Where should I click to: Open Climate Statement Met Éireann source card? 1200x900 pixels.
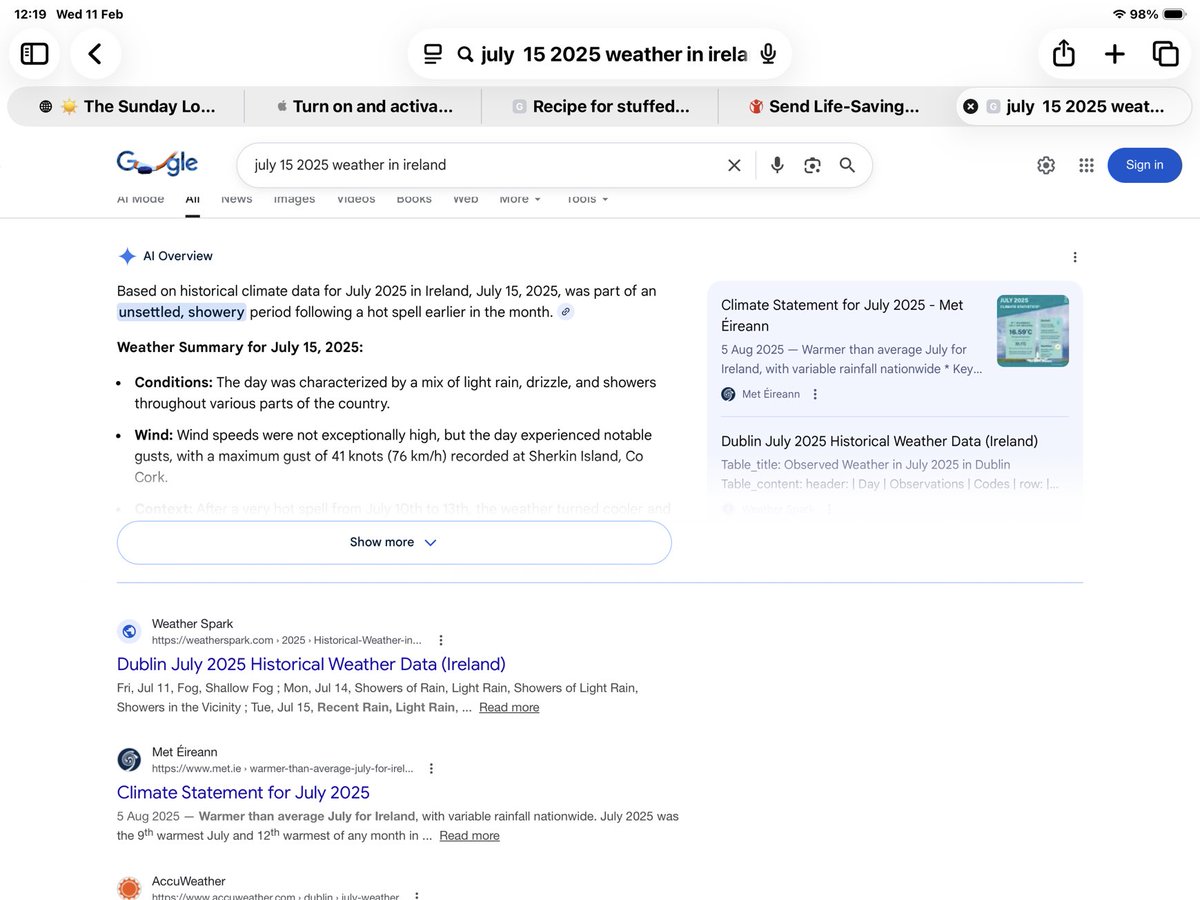842,315
